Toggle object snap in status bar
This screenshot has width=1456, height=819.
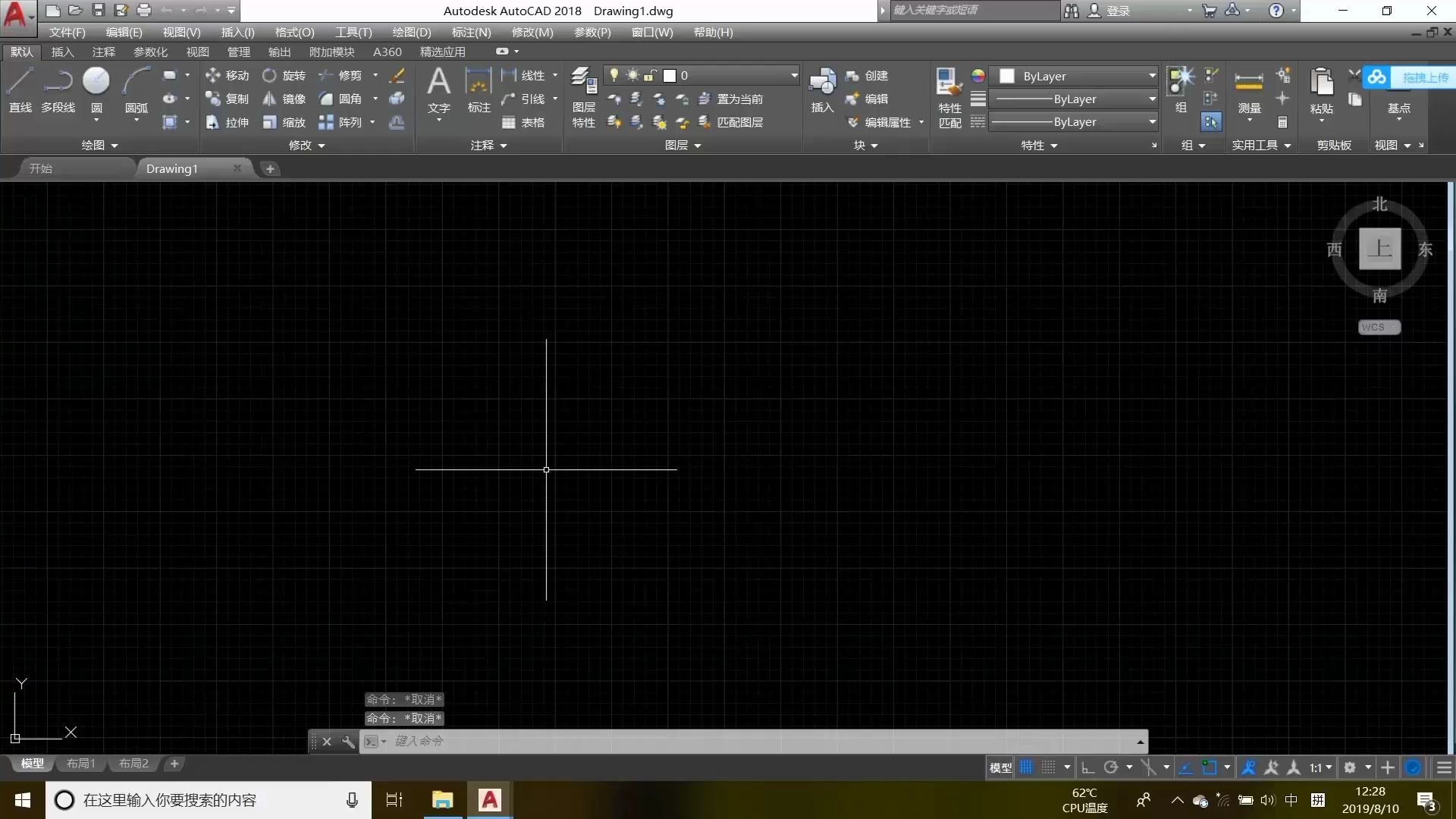point(1210,767)
